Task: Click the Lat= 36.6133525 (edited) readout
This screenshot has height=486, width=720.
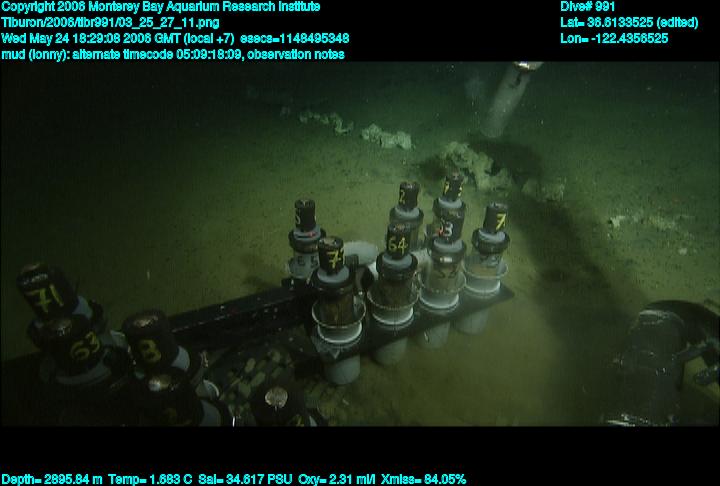Action: tap(629, 23)
